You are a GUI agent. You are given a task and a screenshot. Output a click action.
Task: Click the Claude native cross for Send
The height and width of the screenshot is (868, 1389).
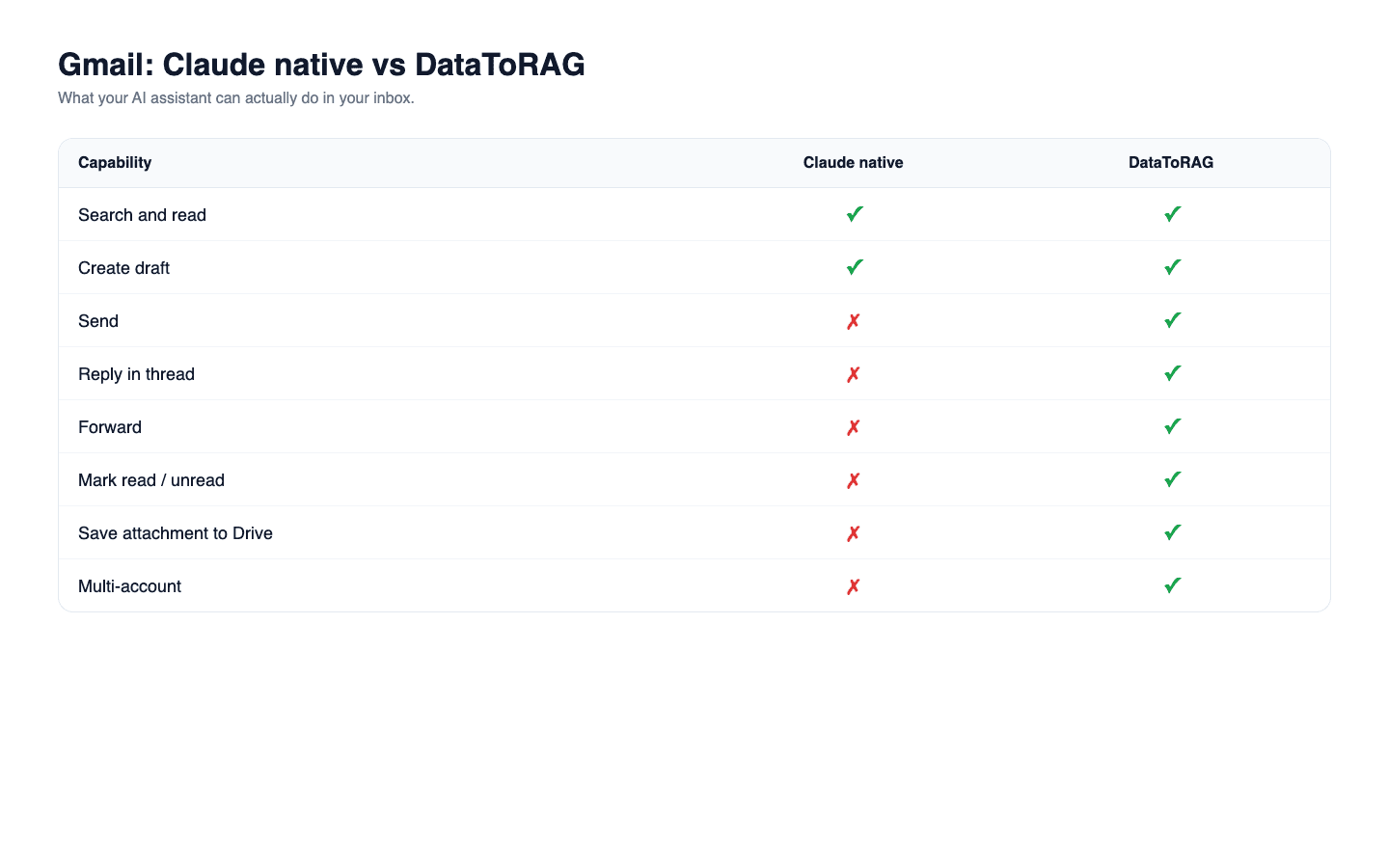854,321
